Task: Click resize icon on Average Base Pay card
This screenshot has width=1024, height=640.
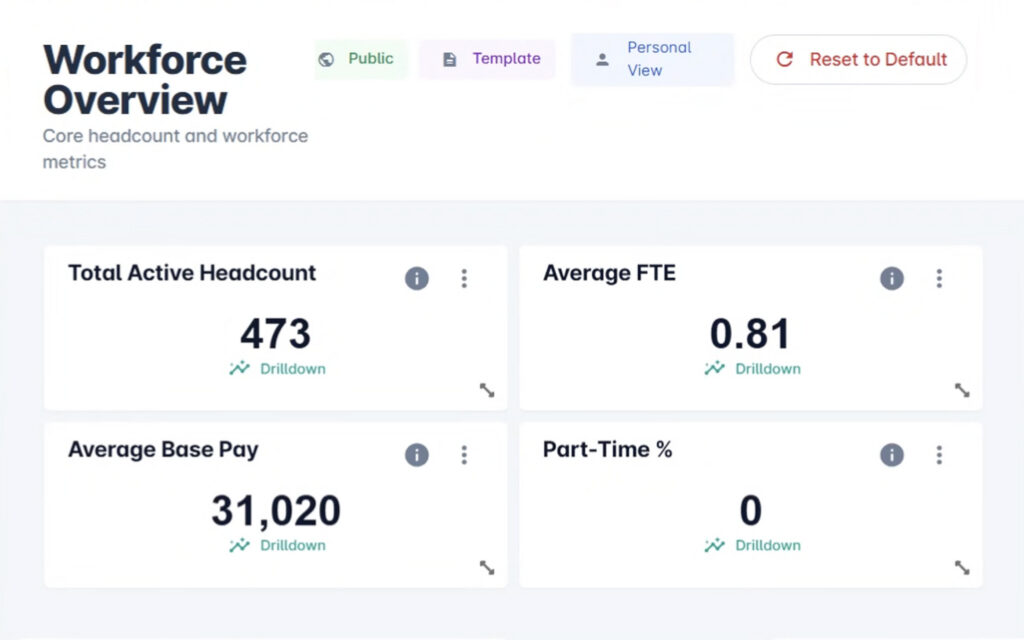Action: [x=487, y=568]
